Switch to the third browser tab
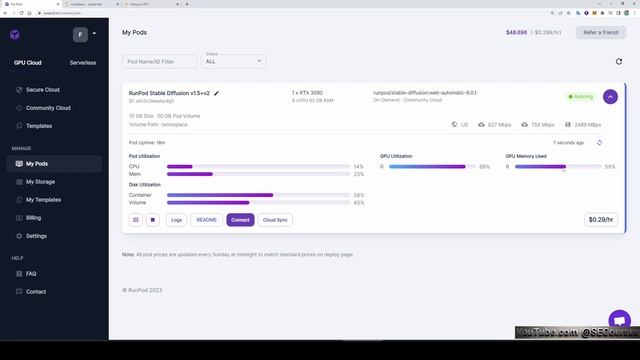This screenshot has height=360, width=640. tap(151, 4)
